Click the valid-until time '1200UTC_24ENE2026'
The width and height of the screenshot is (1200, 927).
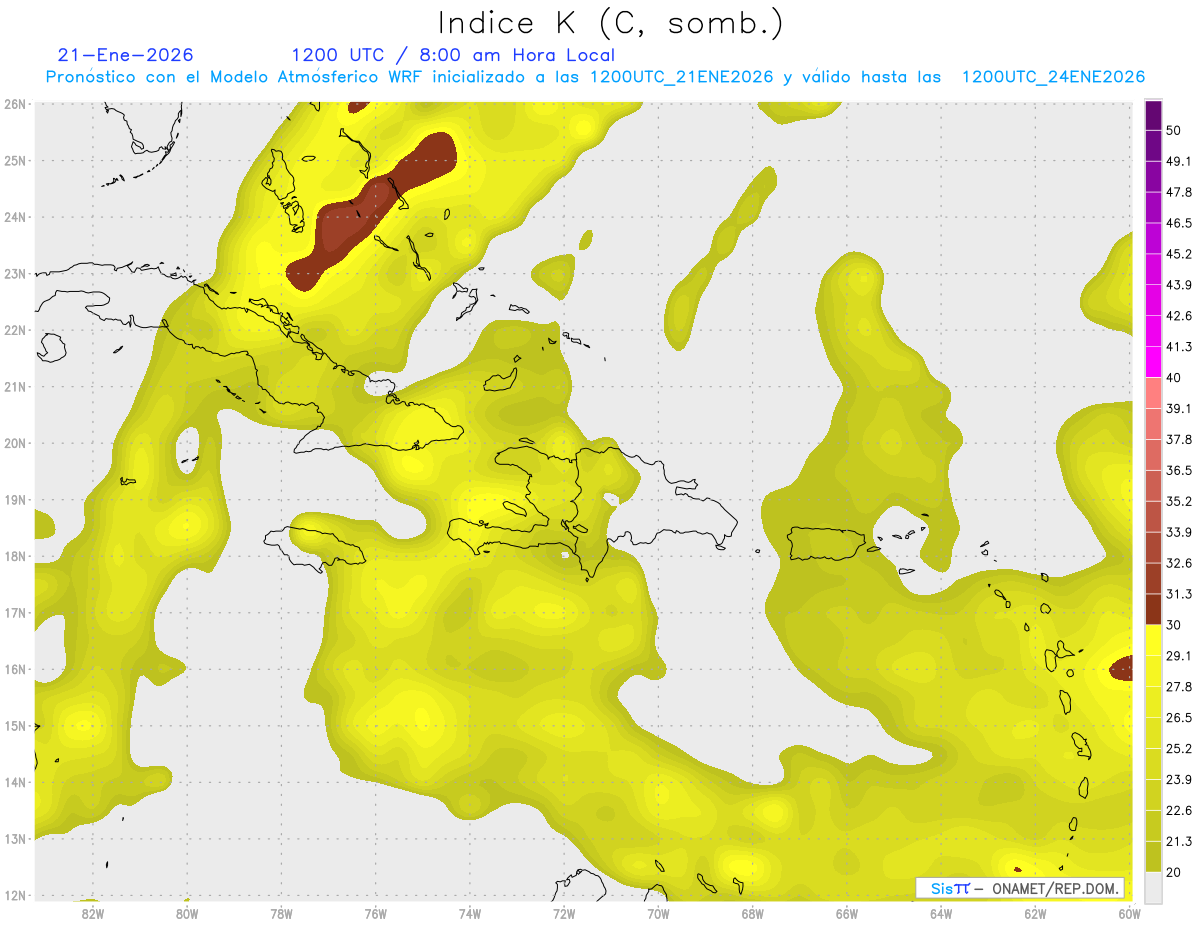pos(1053,77)
